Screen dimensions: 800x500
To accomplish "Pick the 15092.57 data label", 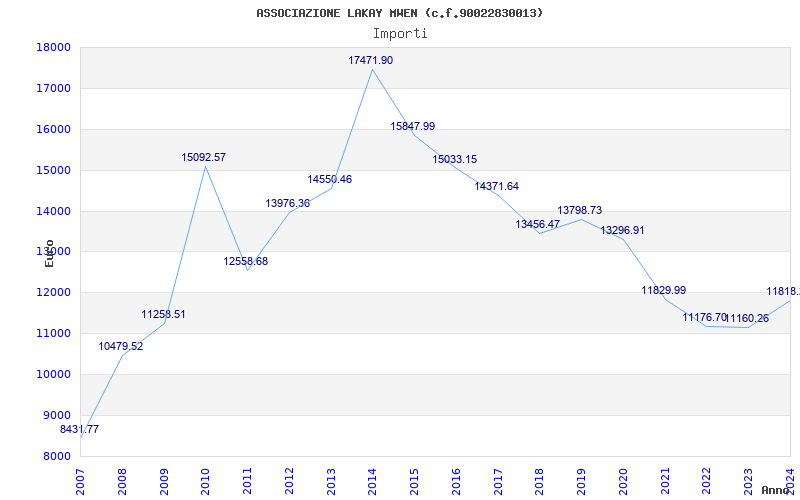I will click(204, 157).
